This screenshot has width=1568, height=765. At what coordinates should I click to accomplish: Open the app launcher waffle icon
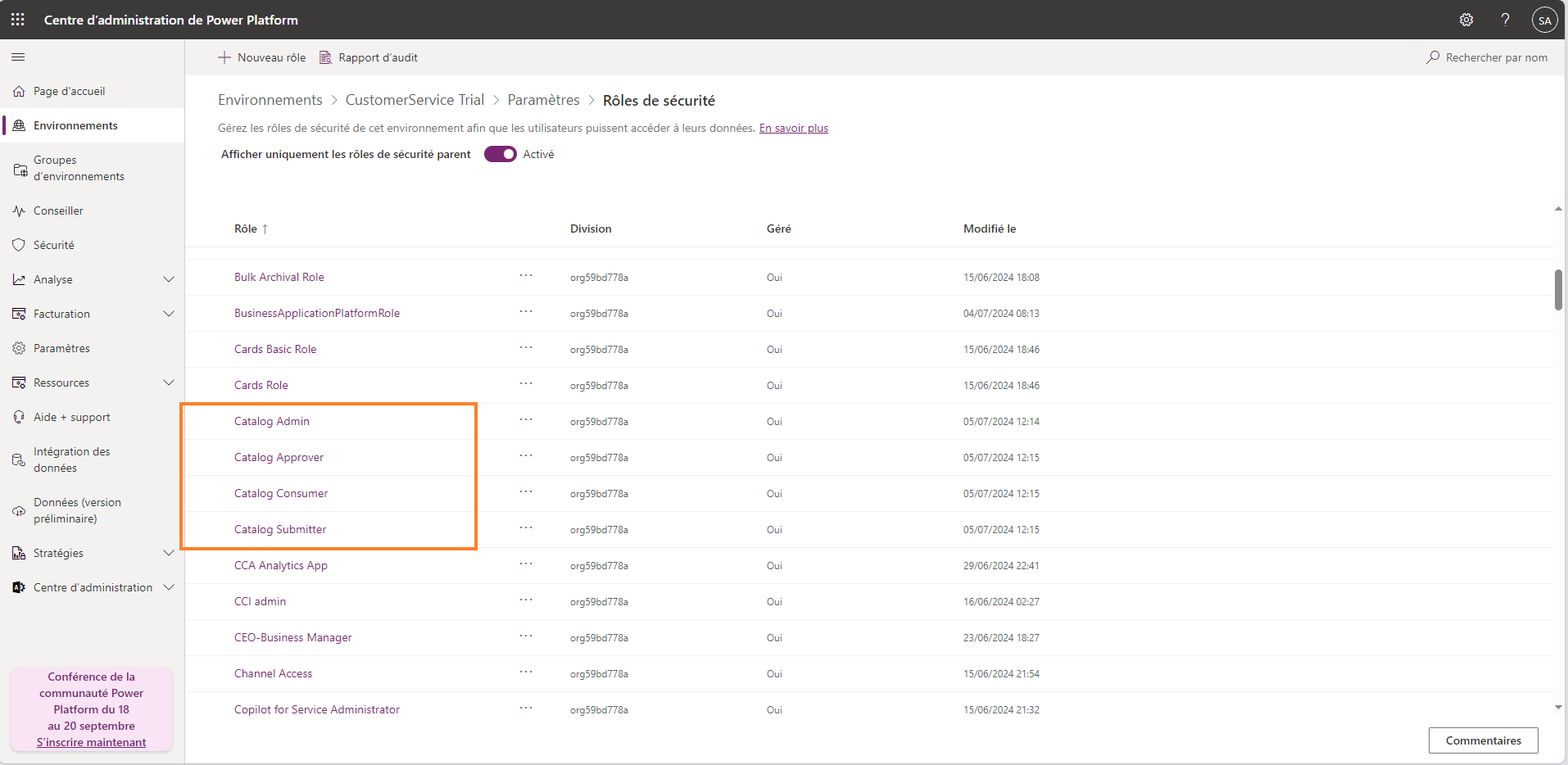[x=18, y=20]
